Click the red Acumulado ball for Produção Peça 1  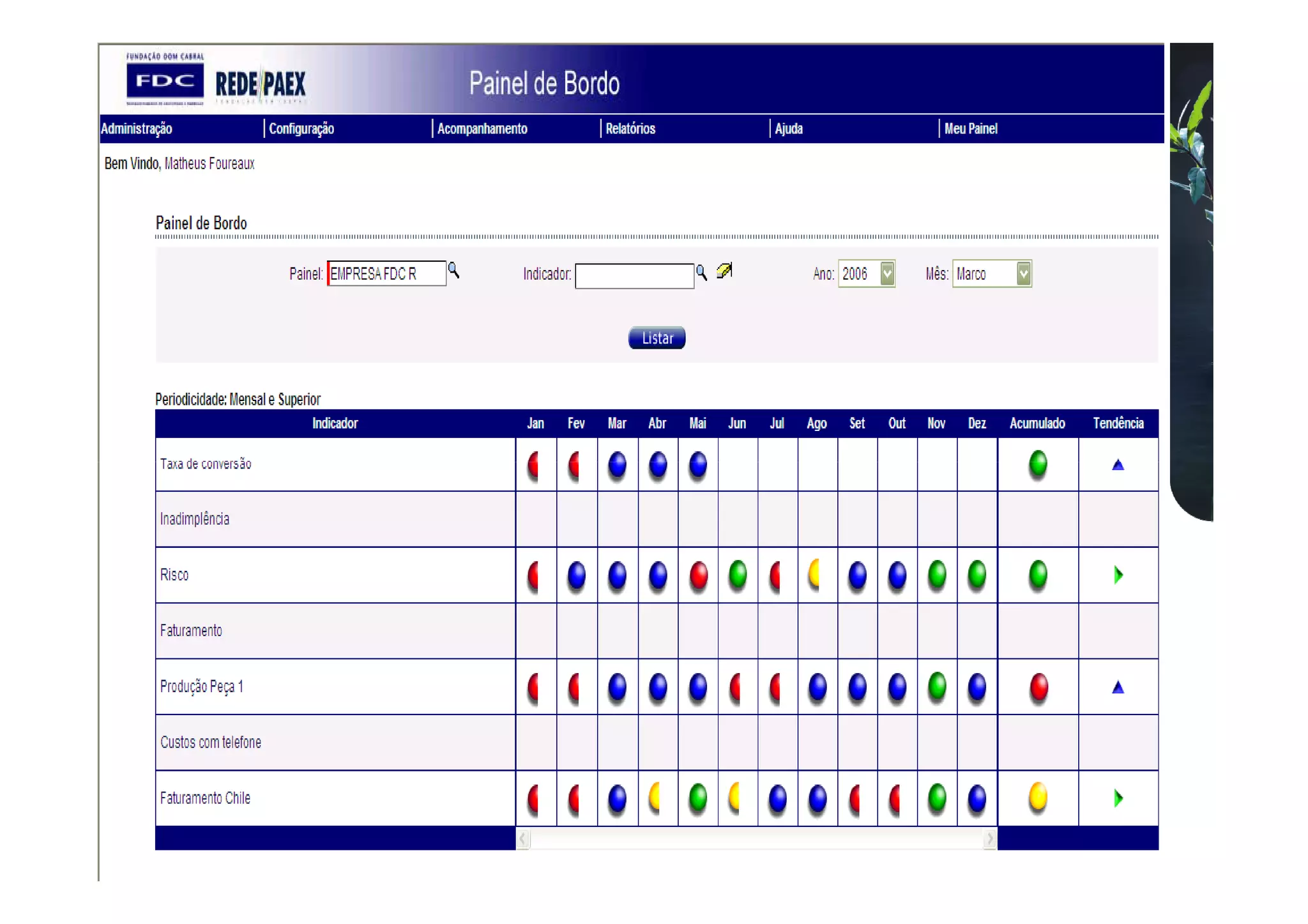click(1038, 687)
